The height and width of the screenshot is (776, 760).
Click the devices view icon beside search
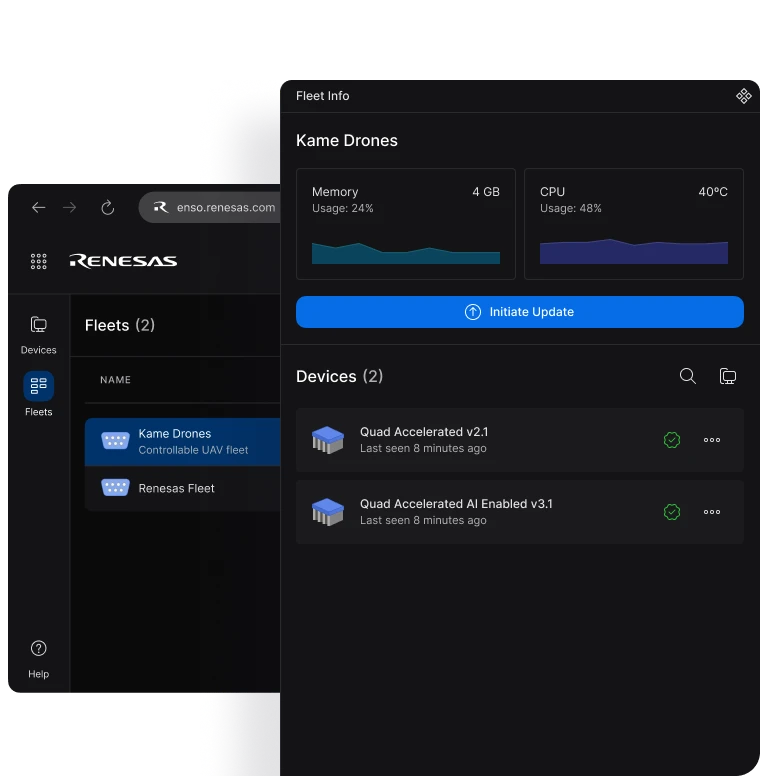[728, 376]
